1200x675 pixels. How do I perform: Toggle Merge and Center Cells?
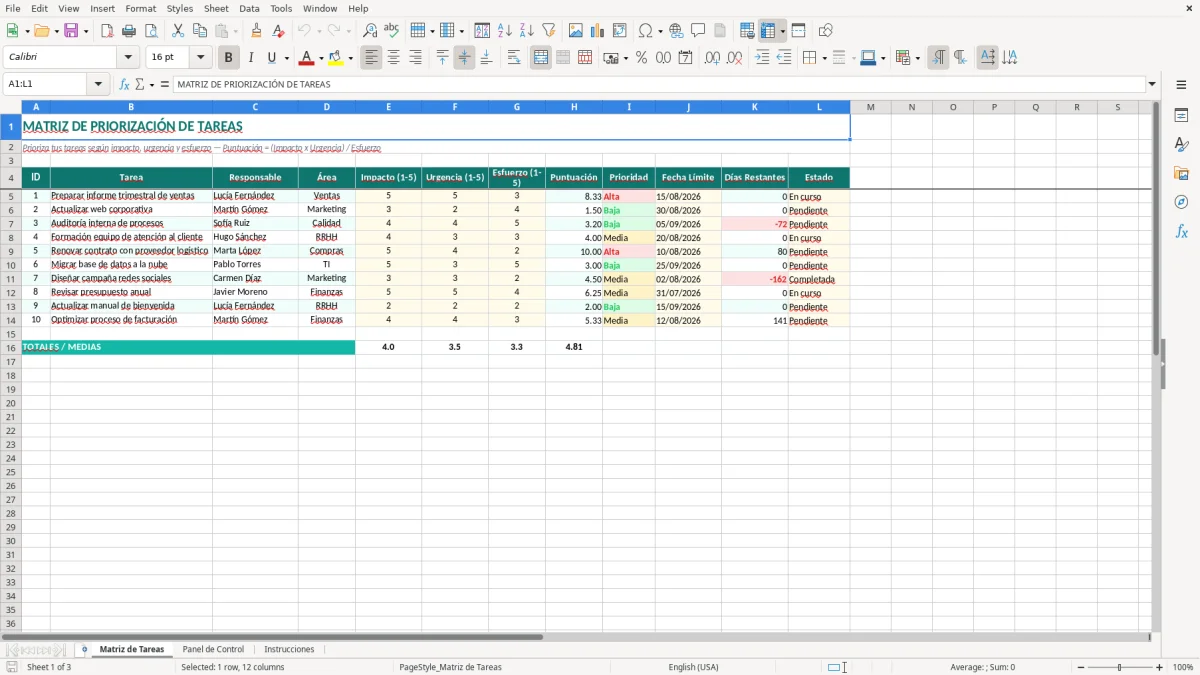tap(541, 58)
